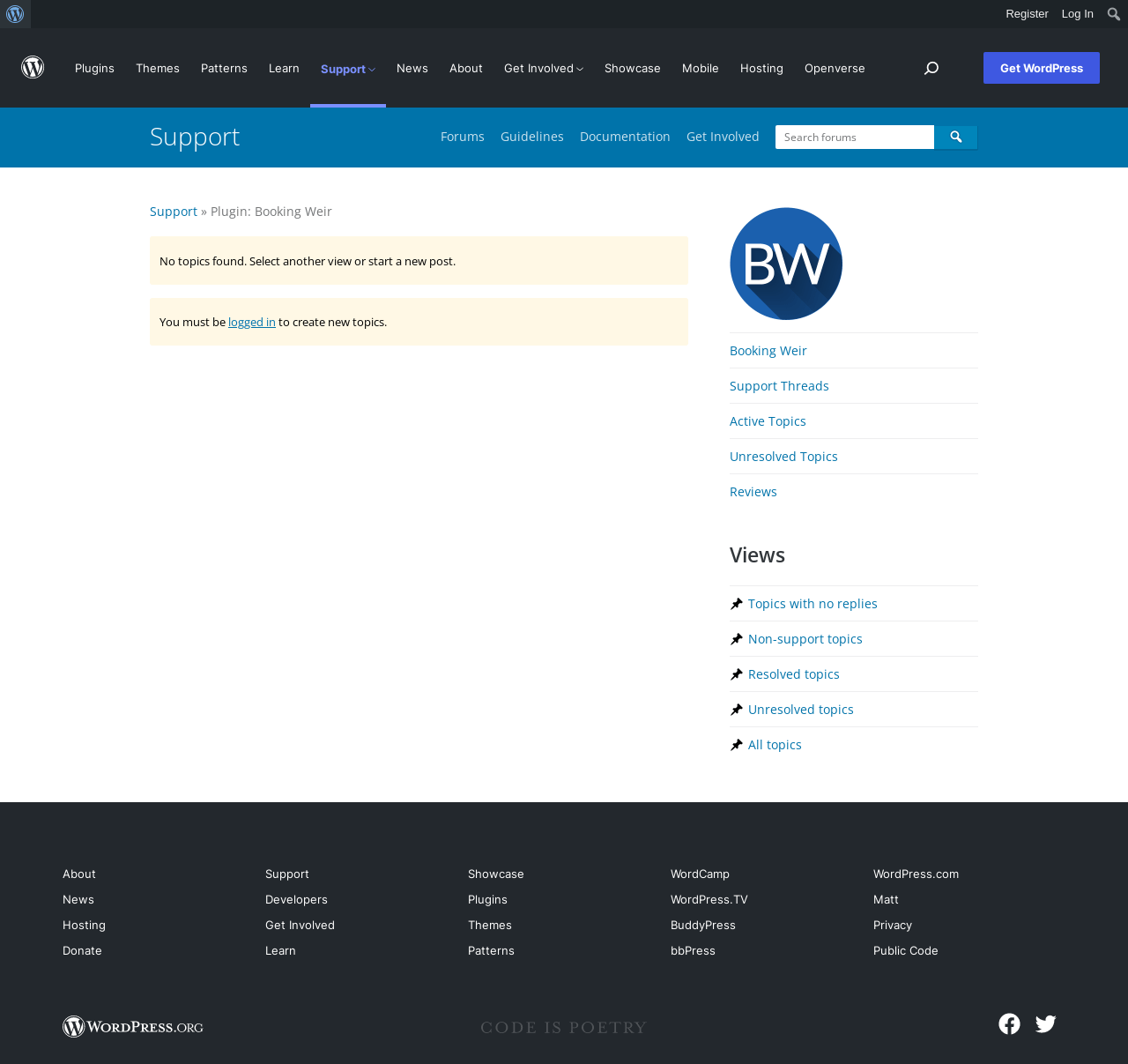Click the logged in link
Viewport: 1128px width, 1064px height.
(x=252, y=323)
